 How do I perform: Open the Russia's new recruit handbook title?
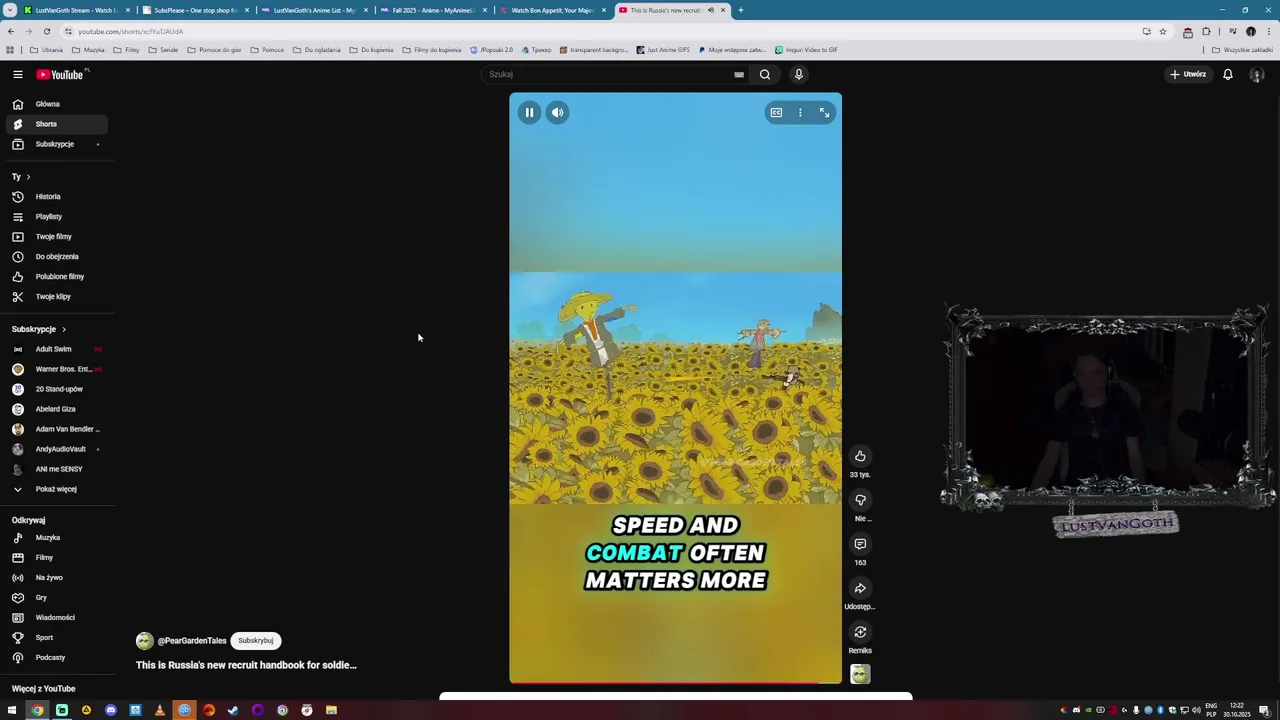pos(246,665)
